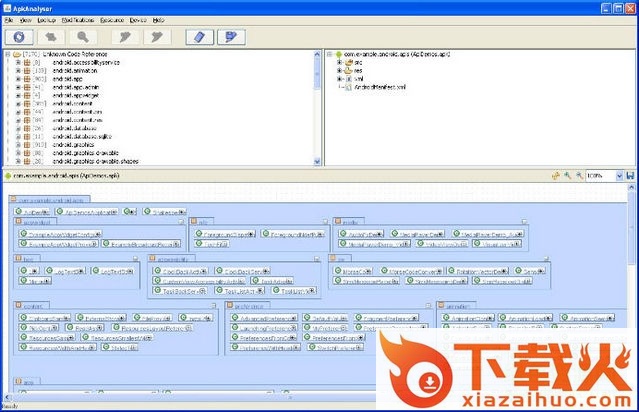Click the magnifier search toolbar button
The image size is (639, 412).
click(83, 37)
